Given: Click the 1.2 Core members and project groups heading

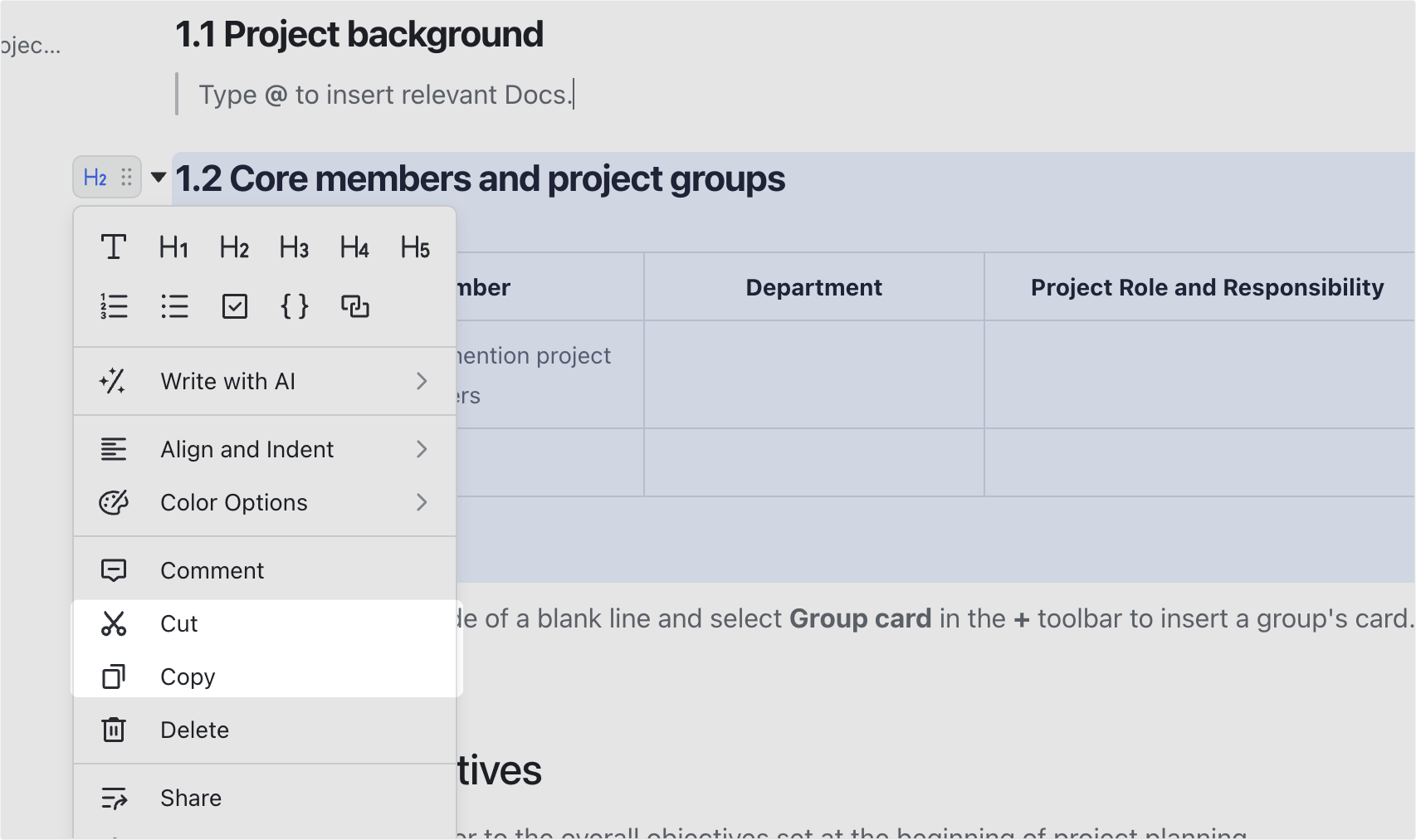Looking at the screenshot, I should click(x=481, y=178).
